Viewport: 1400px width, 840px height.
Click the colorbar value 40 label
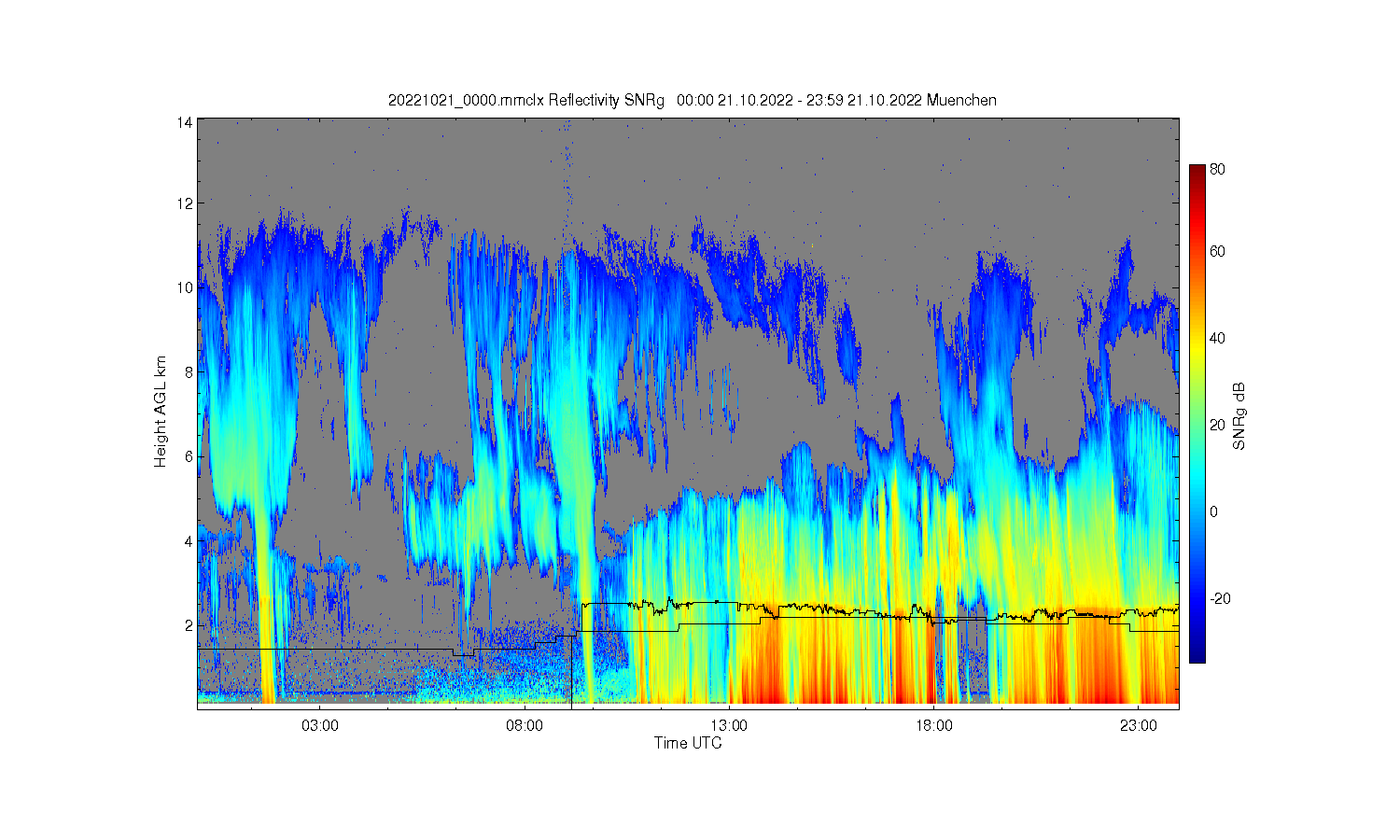(1218, 338)
